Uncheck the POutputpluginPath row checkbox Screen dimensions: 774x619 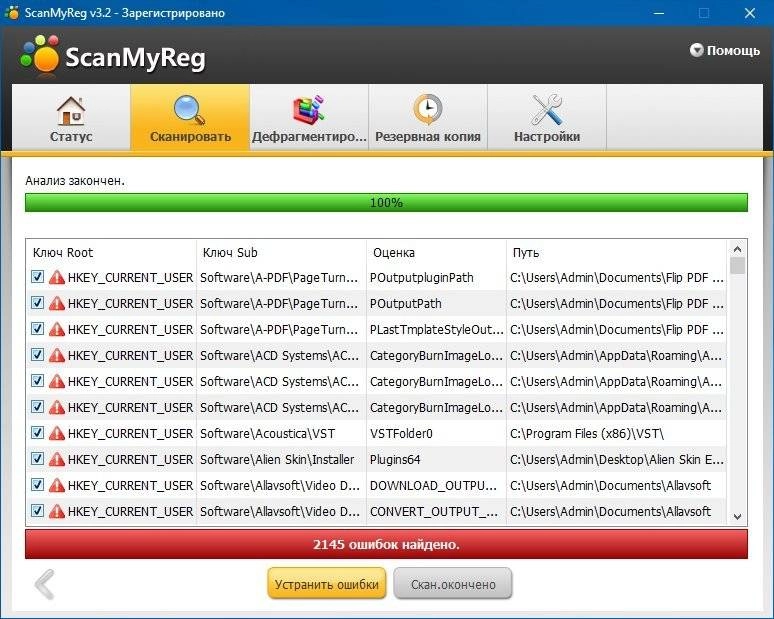pyautogui.click(x=38, y=277)
